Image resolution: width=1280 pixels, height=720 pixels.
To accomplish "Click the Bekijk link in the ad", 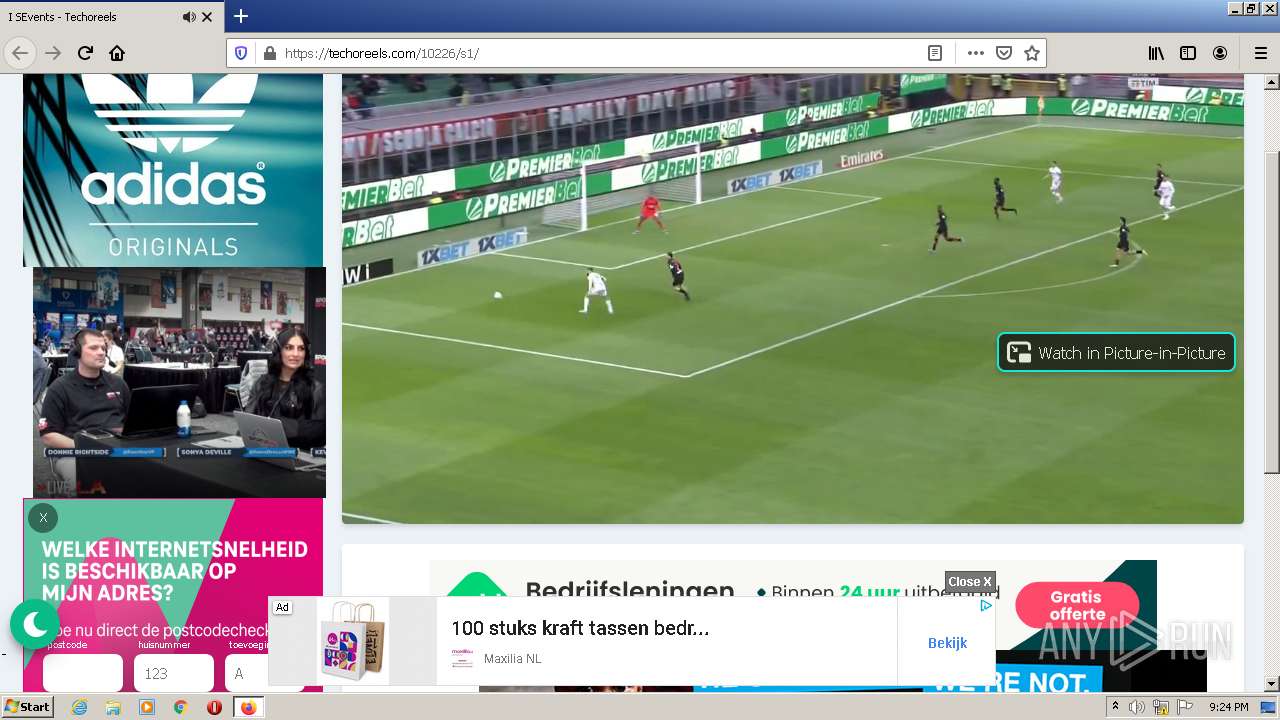I will 947,643.
